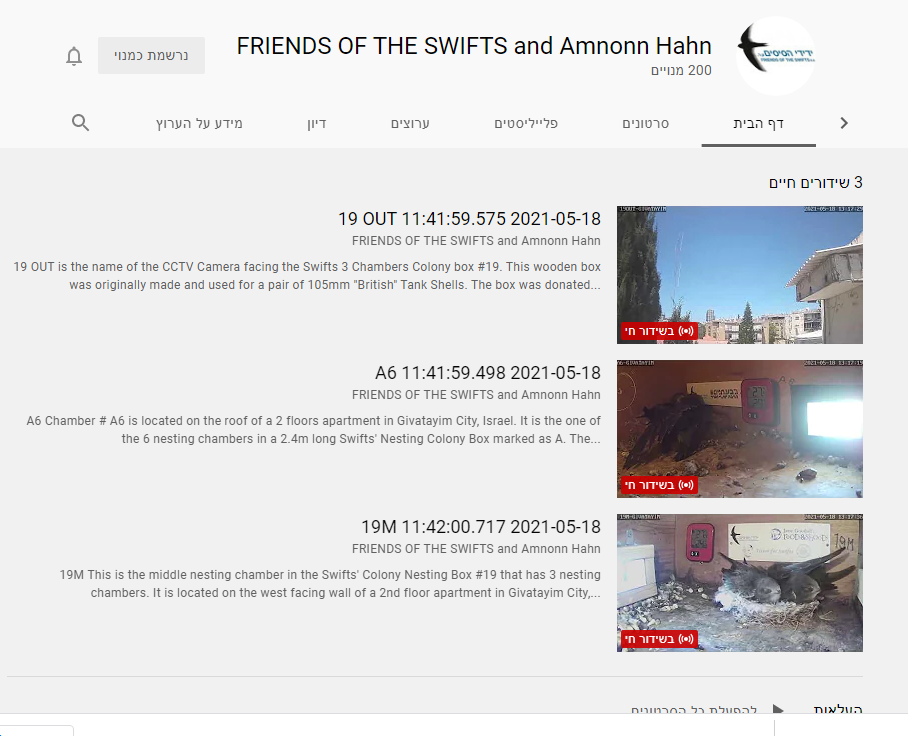Screen dimensions: 908x736
Task: Select the ערוצים tab
Action: pos(410,124)
